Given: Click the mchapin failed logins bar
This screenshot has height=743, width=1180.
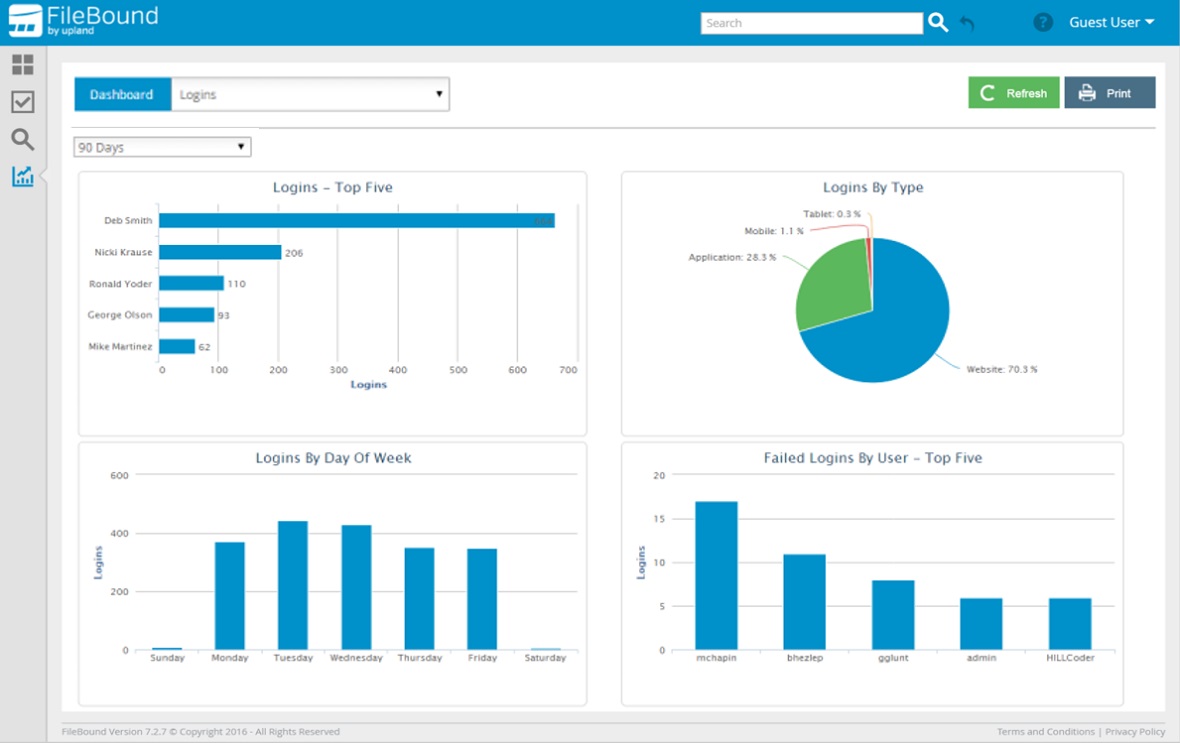Looking at the screenshot, I should pos(716,575).
